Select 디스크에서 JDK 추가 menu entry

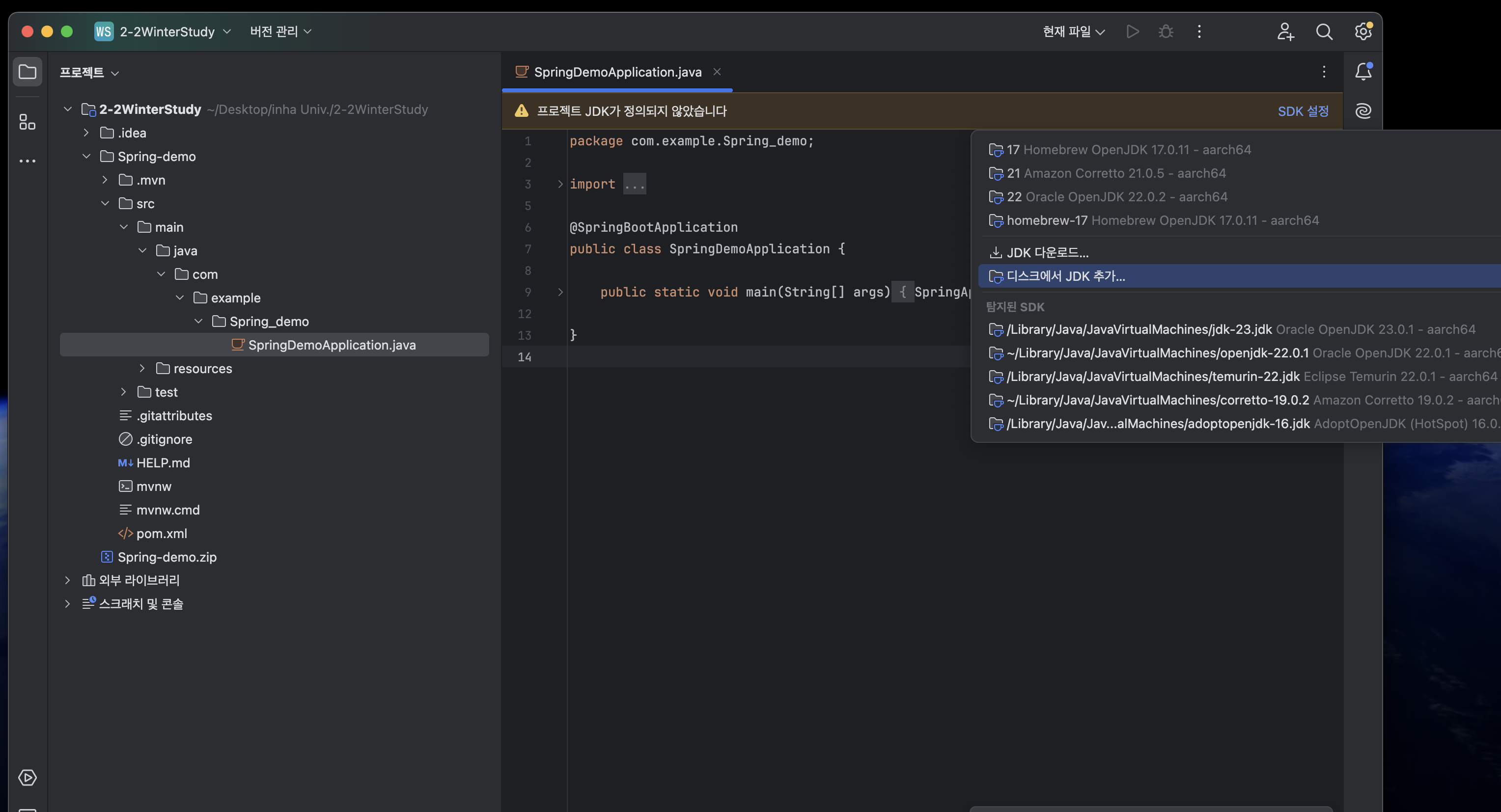click(x=1065, y=276)
